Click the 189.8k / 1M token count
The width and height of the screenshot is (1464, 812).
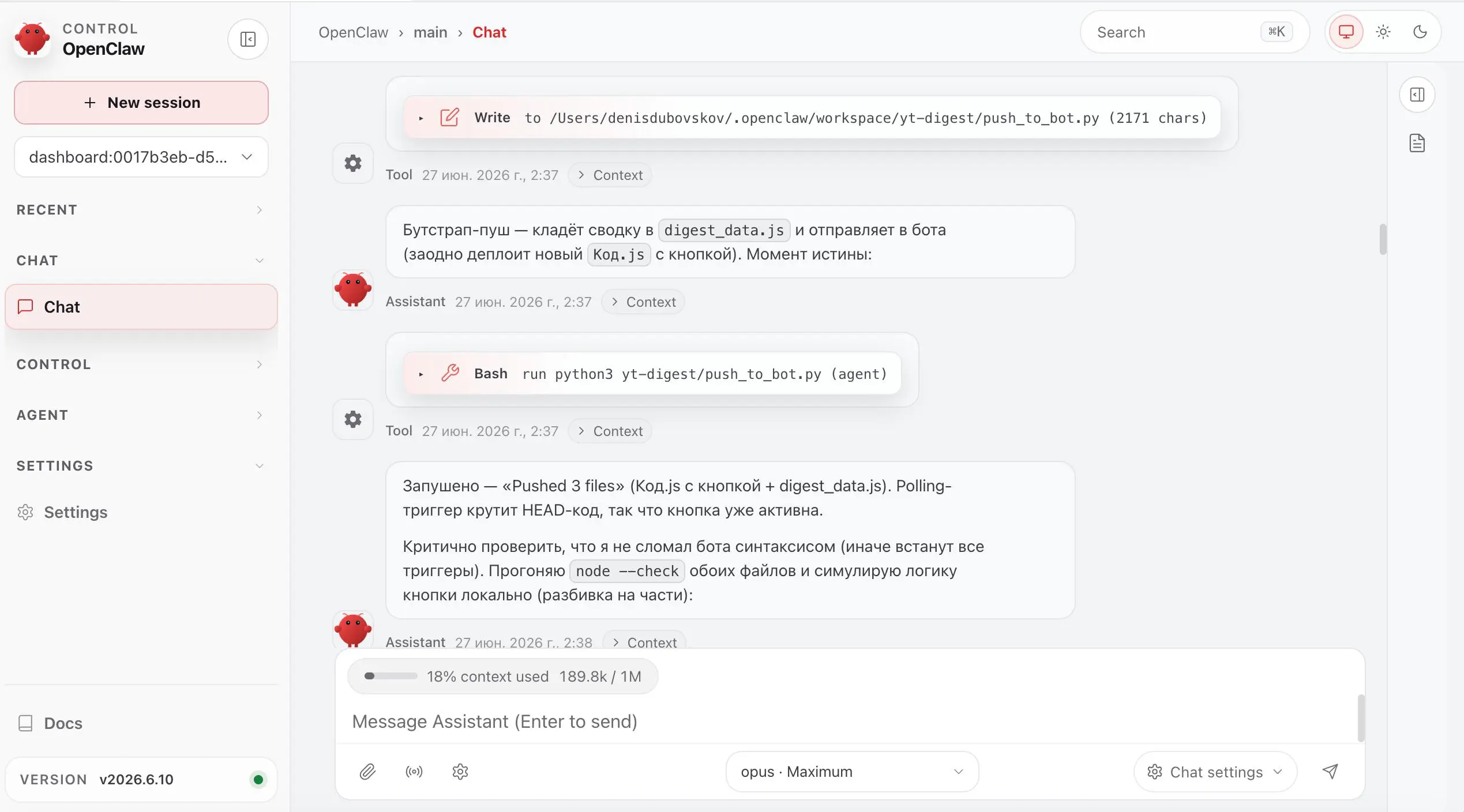pyautogui.click(x=600, y=676)
